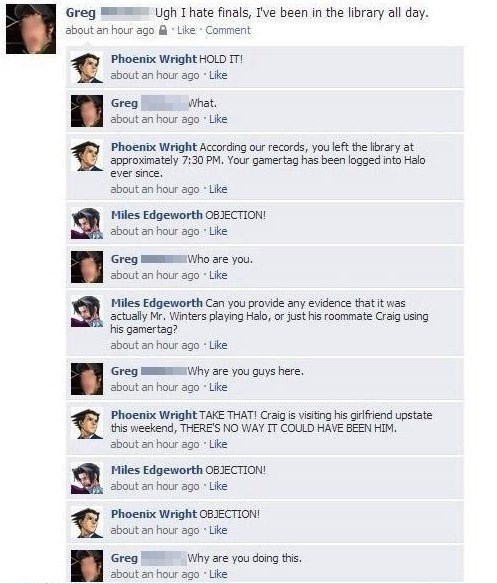
Task: Click Greg's avatar beside 'Why are you doing this.'
Action: [87, 566]
